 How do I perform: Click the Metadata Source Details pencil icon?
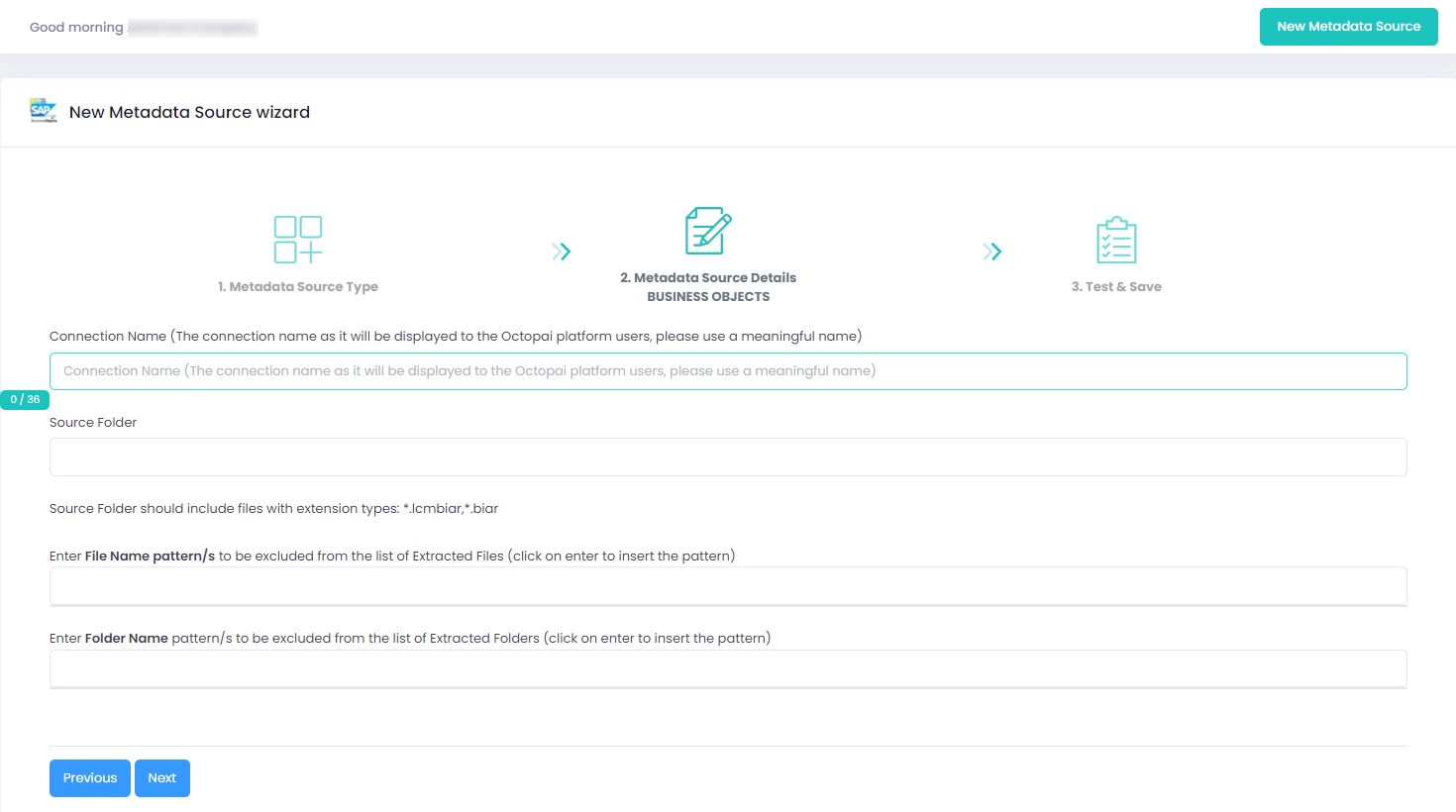(x=708, y=230)
